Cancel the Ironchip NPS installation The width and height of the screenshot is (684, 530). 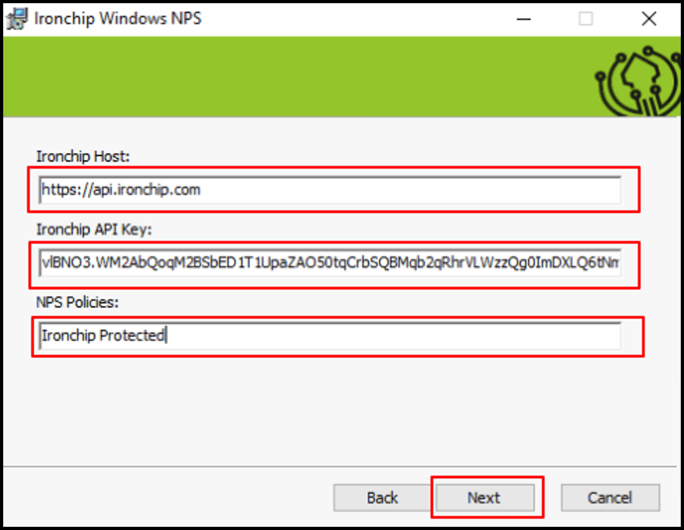(x=610, y=497)
